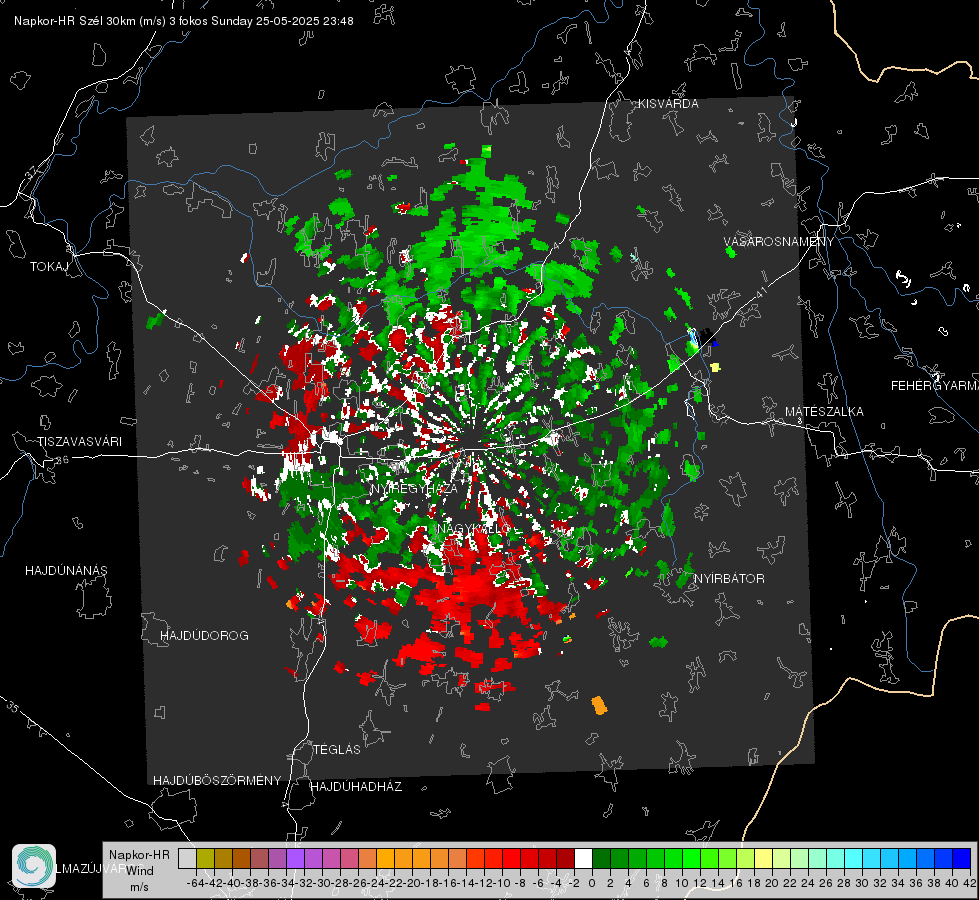The height and width of the screenshot is (900, 979).
Task: Click the FEHÉRGYARMAT city label
Action: [935, 386]
